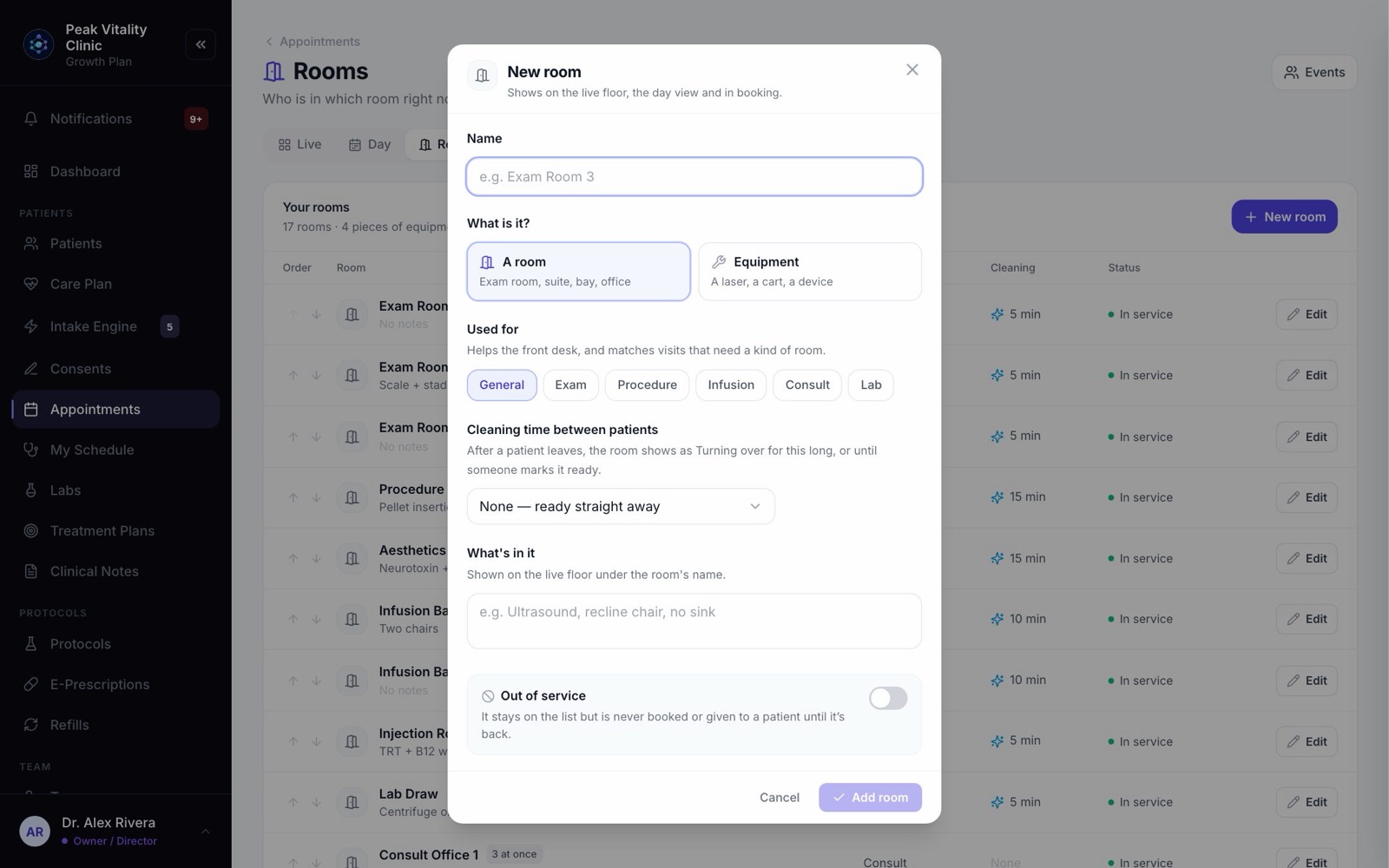This screenshot has height=868, width=1389.
Task: Open the Intake Engine lightning icon
Action: tap(31, 326)
